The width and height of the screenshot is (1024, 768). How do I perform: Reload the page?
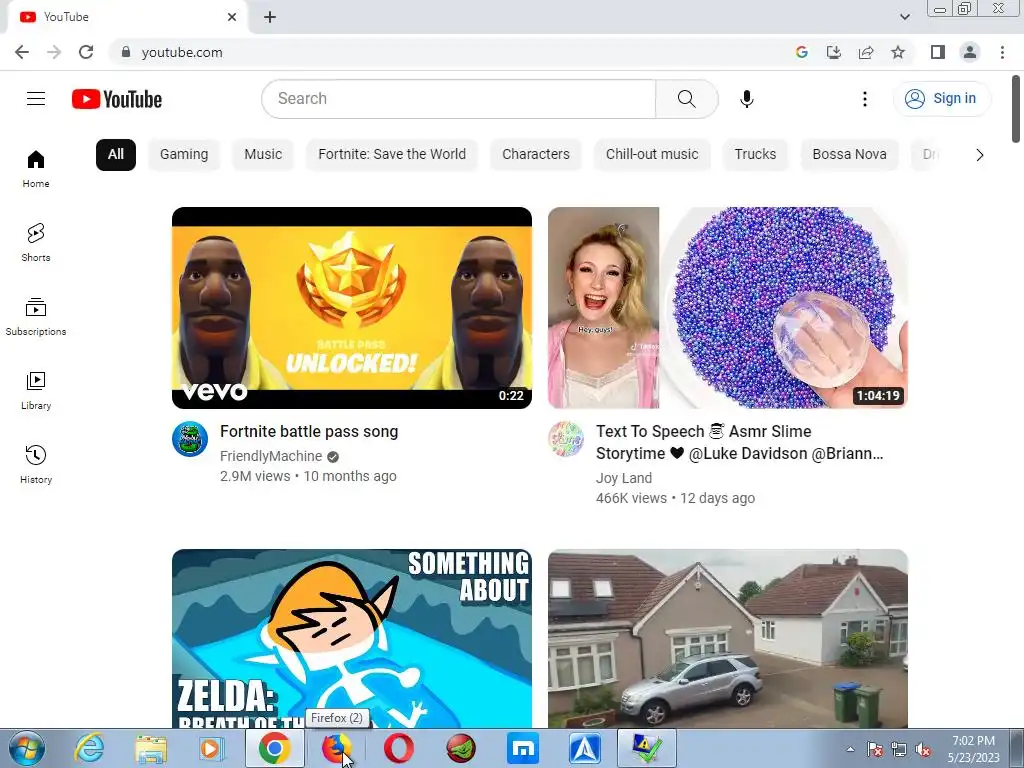tap(86, 52)
